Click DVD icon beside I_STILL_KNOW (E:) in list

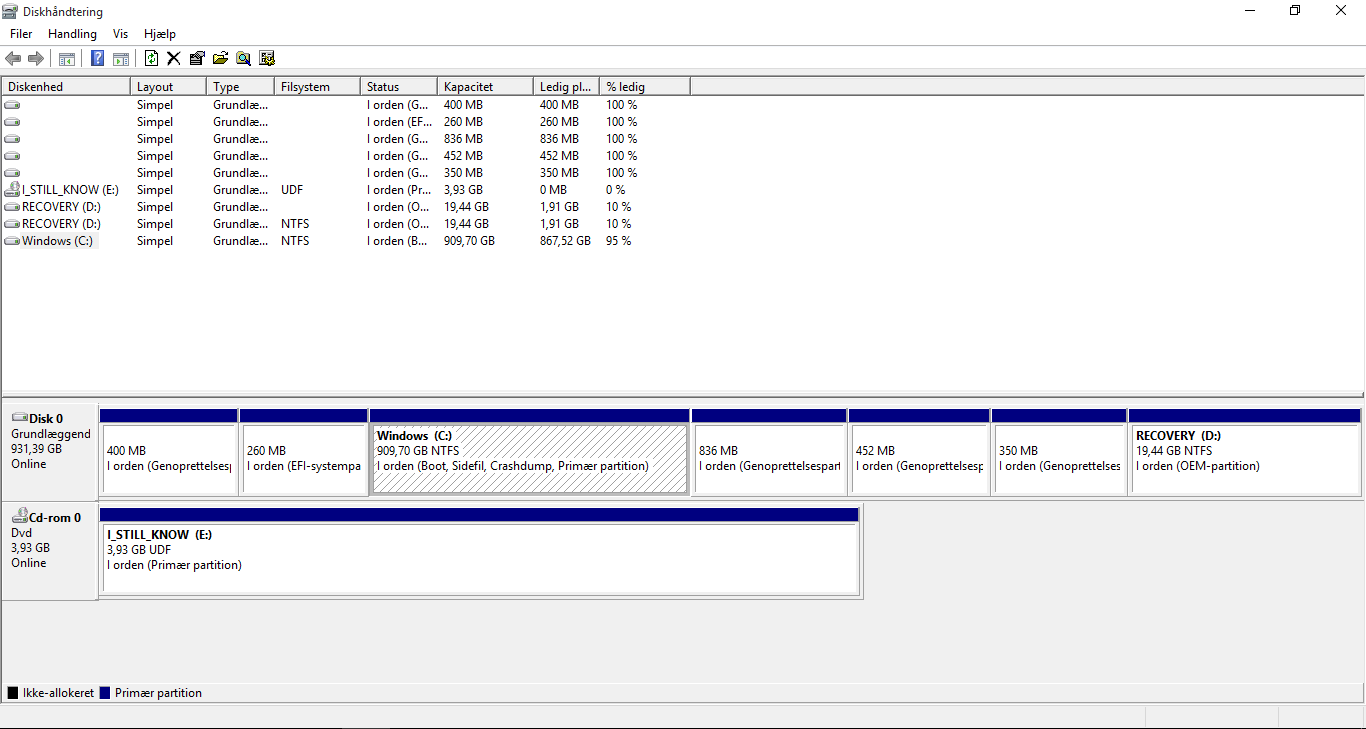pos(12,190)
